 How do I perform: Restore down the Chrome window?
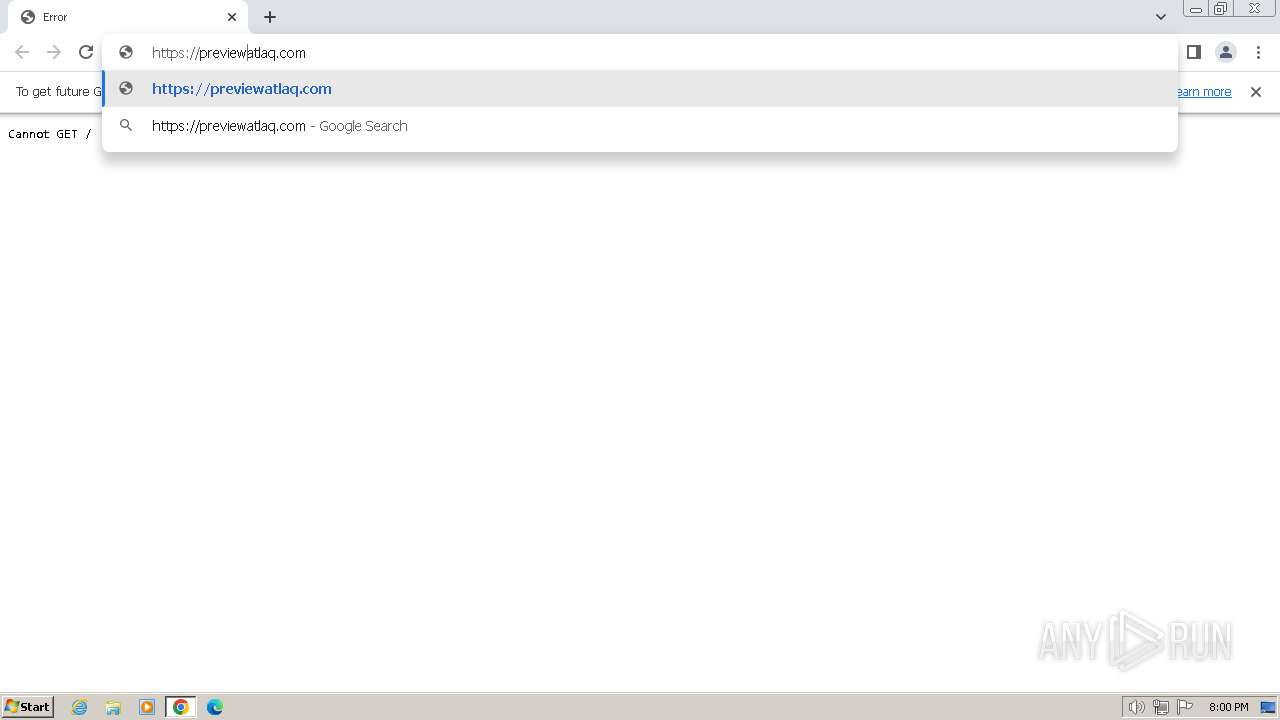[1221, 9]
